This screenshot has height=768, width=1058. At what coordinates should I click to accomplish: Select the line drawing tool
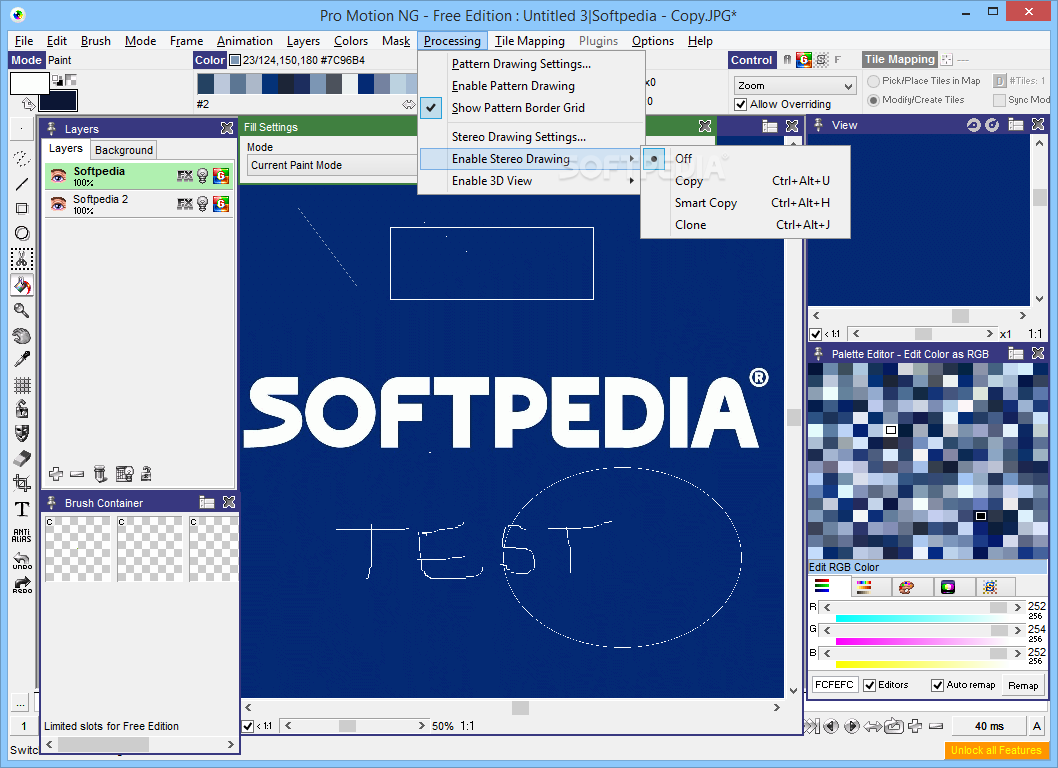(x=22, y=184)
